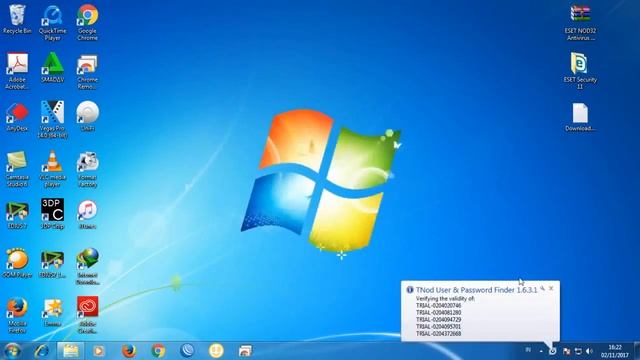Open the Chrome Remote Desktop shortcut

tap(87, 72)
